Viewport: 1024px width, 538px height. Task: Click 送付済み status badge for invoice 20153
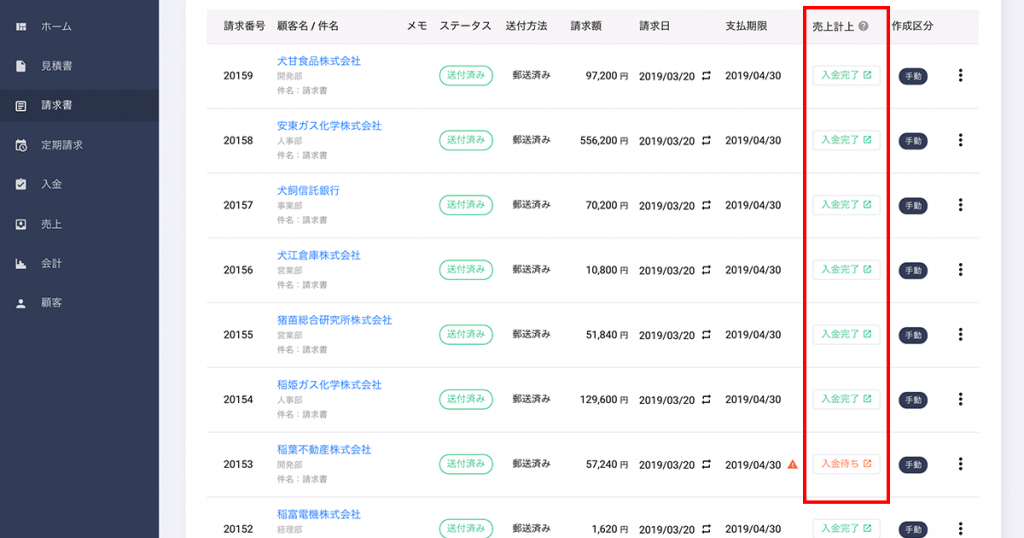pos(466,464)
